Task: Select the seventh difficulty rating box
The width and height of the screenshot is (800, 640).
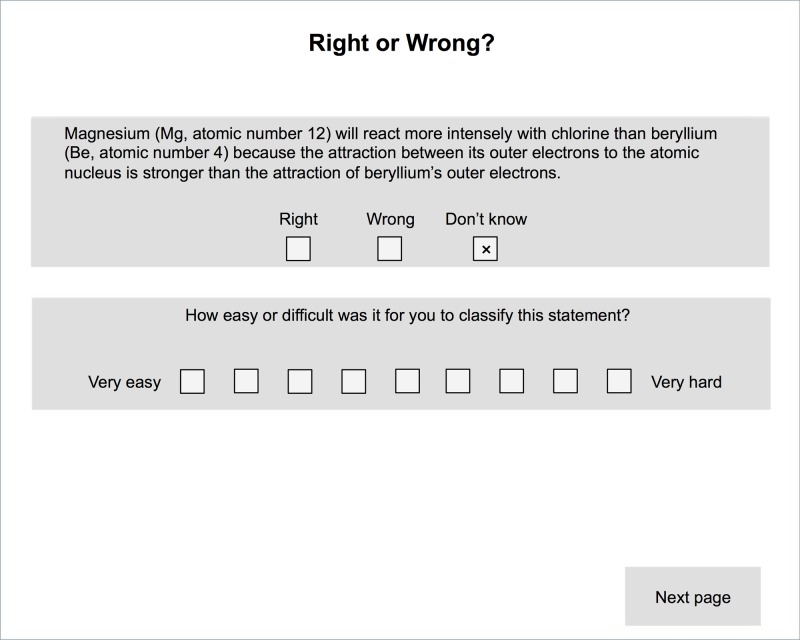Action: (512, 381)
